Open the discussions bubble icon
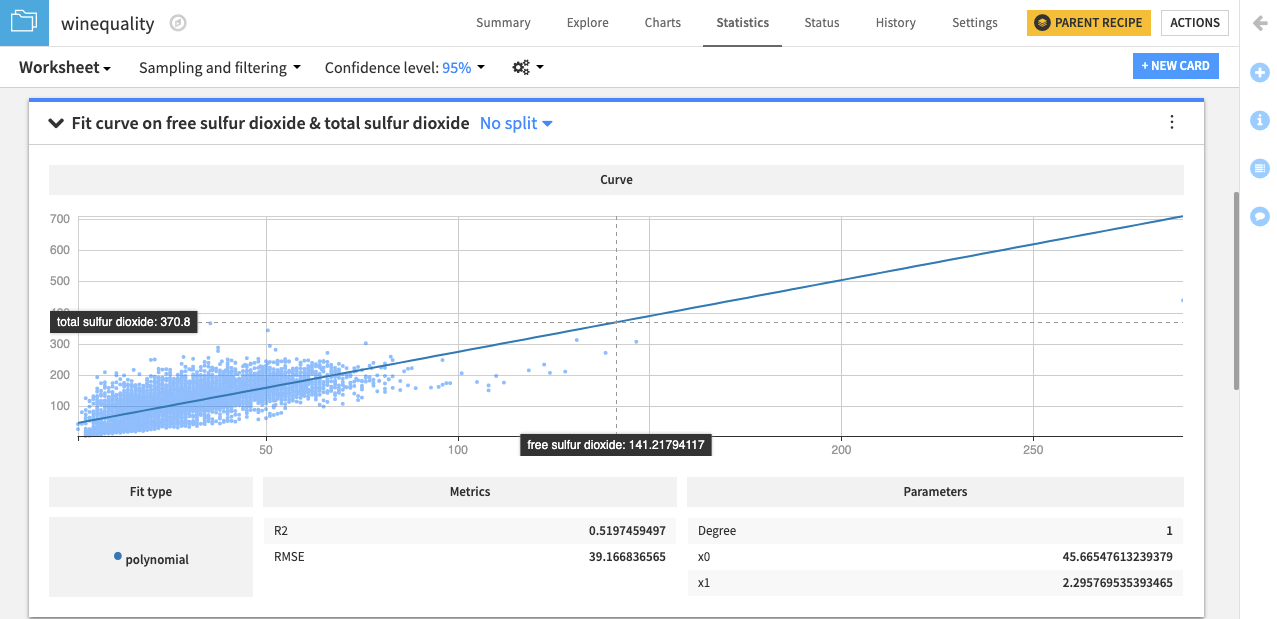The width and height of the screenshot is (1277, 619). point(1259,216)
